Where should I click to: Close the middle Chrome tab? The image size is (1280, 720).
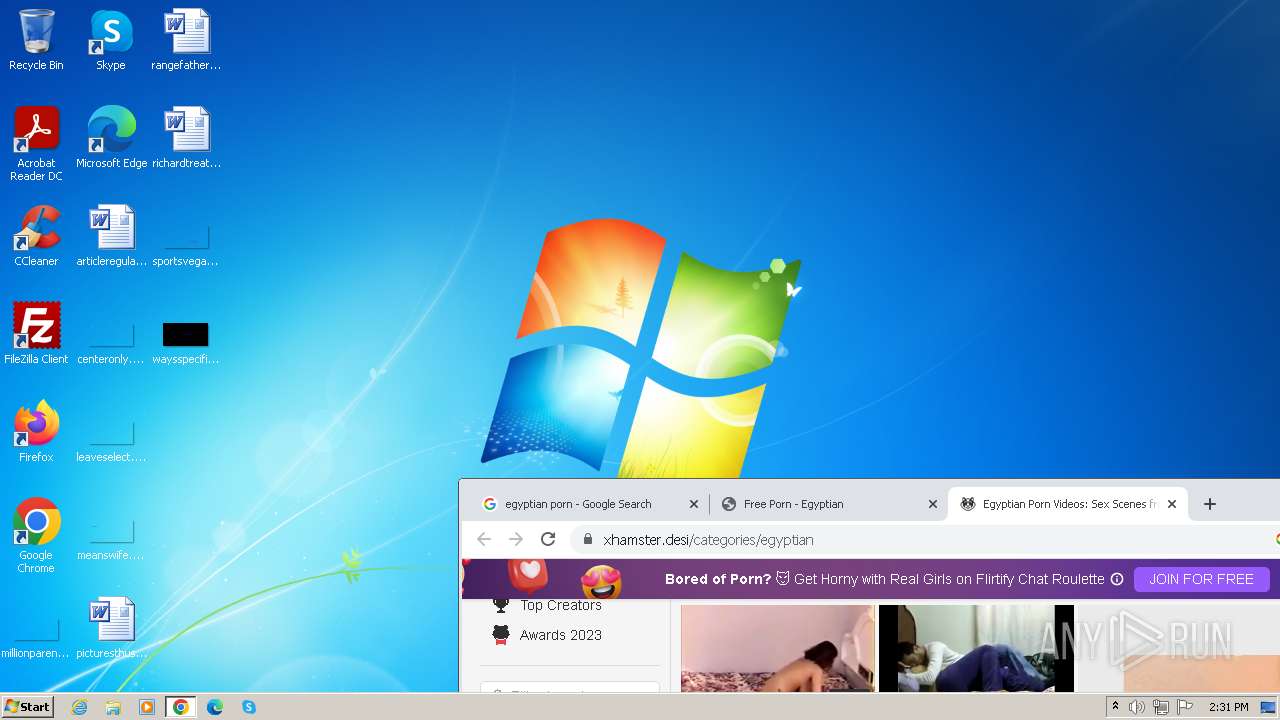point(933,504)
